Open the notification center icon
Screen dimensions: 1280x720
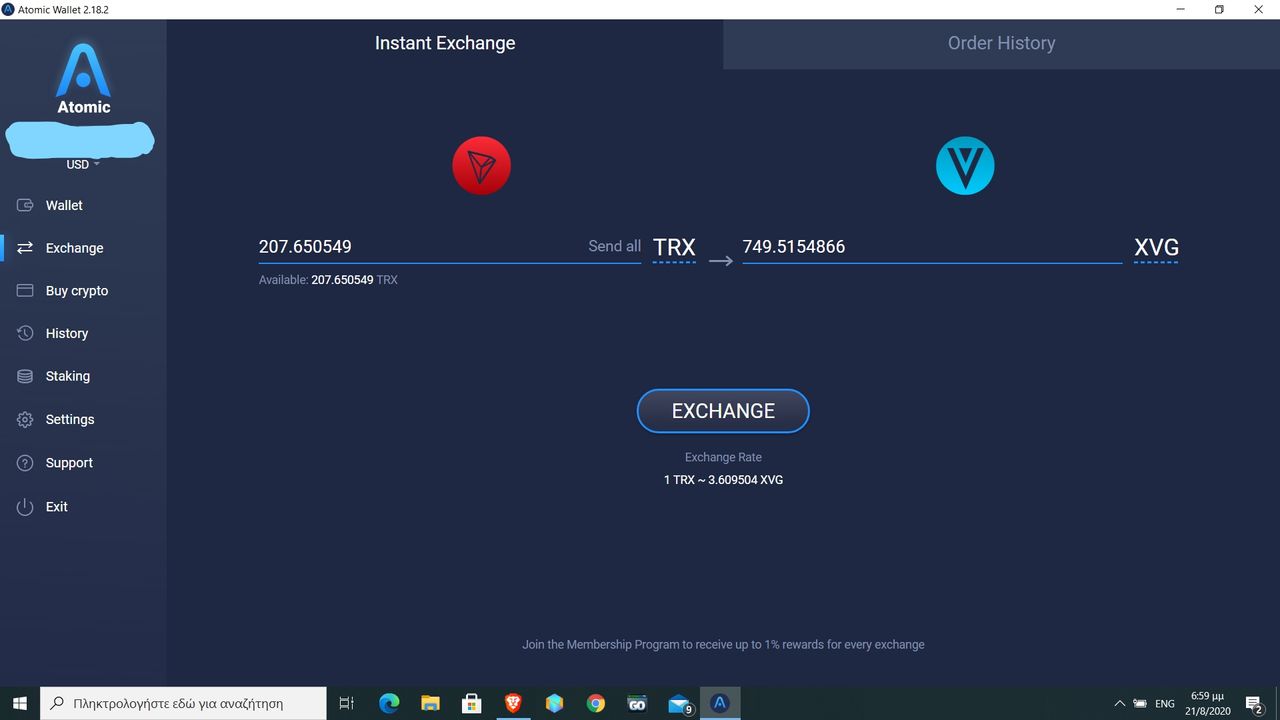tap(1254, 703)
